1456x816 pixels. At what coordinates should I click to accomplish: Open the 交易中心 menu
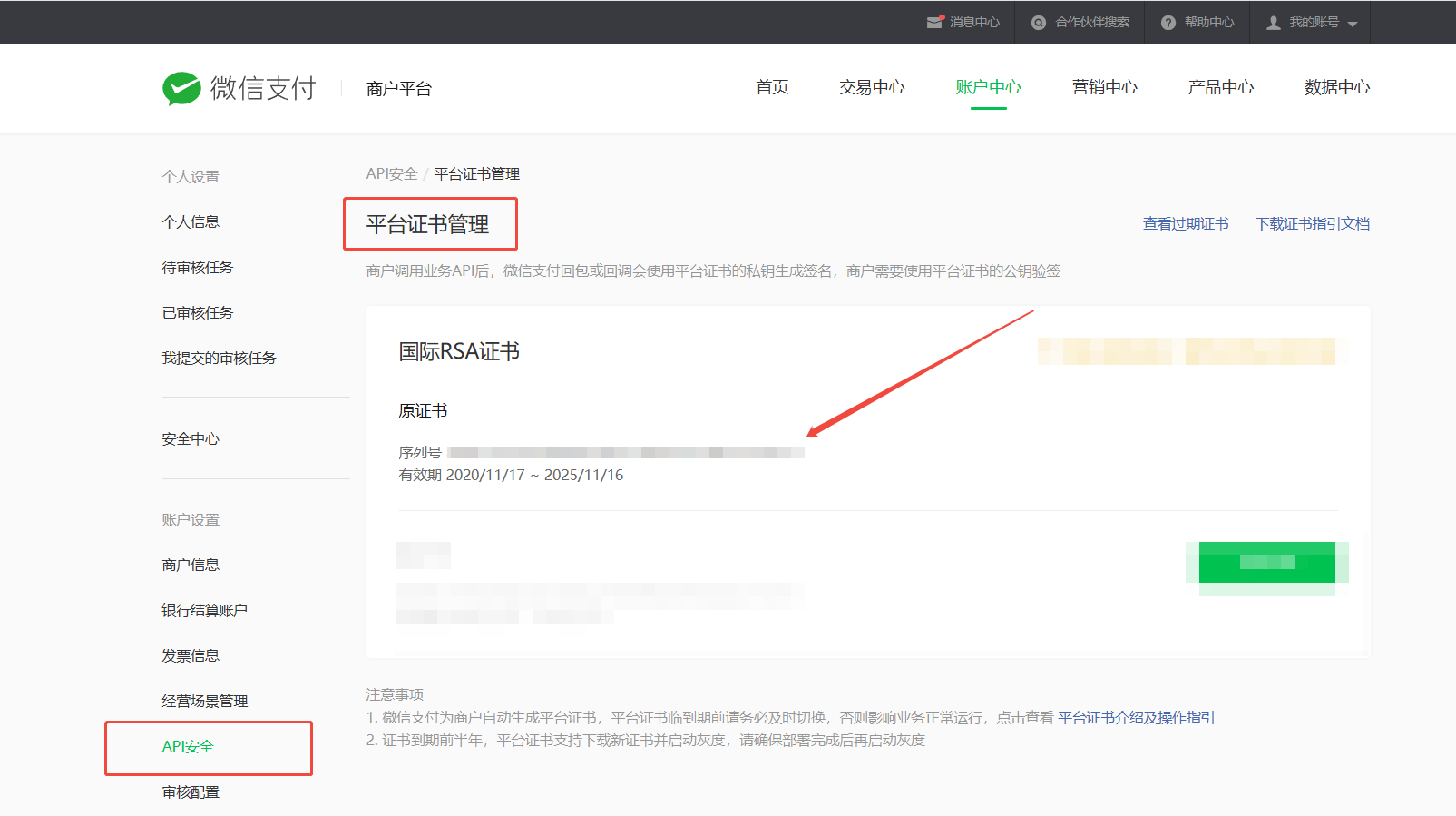point(872,87)
